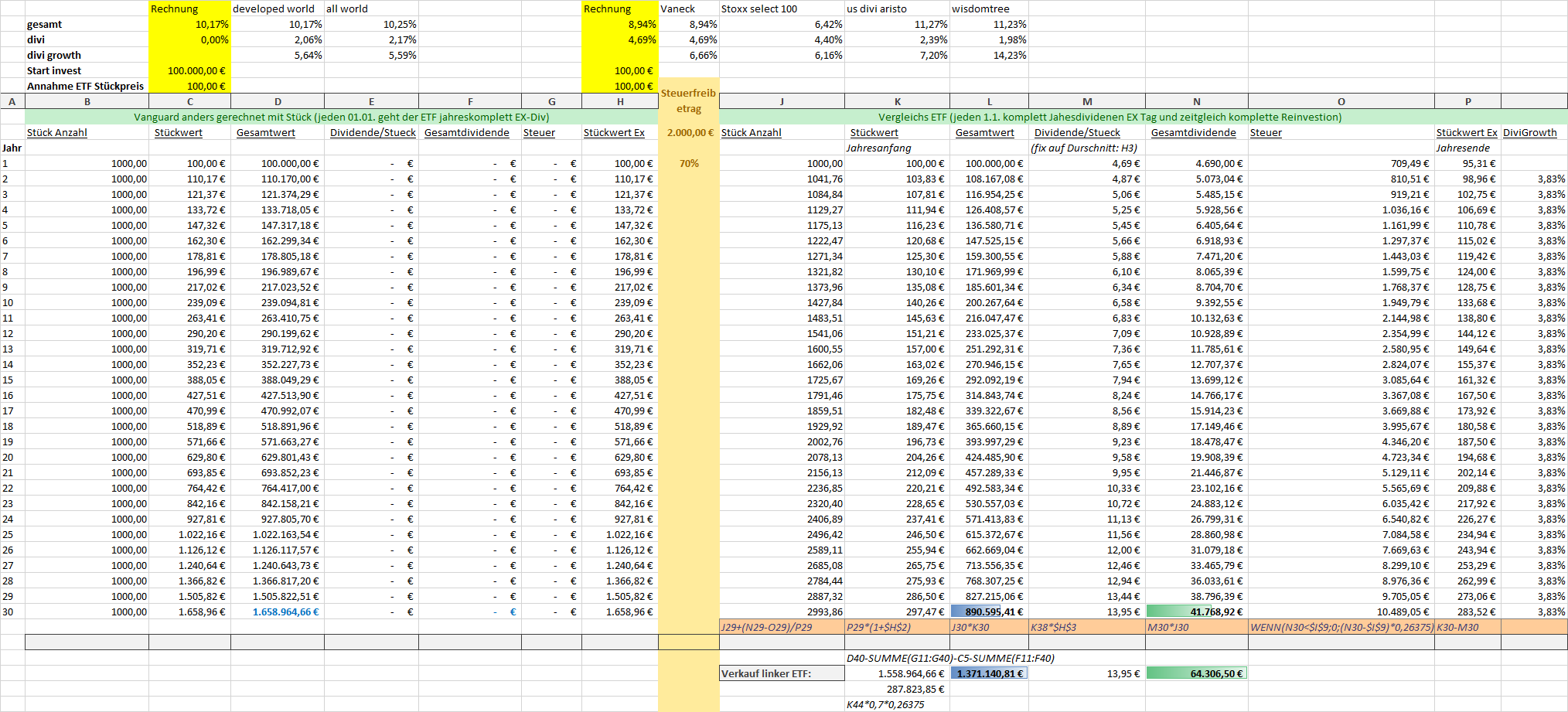
Task: Click the 'Vanguard anders gerechnet' green header
Action: (x=341, y=117)
